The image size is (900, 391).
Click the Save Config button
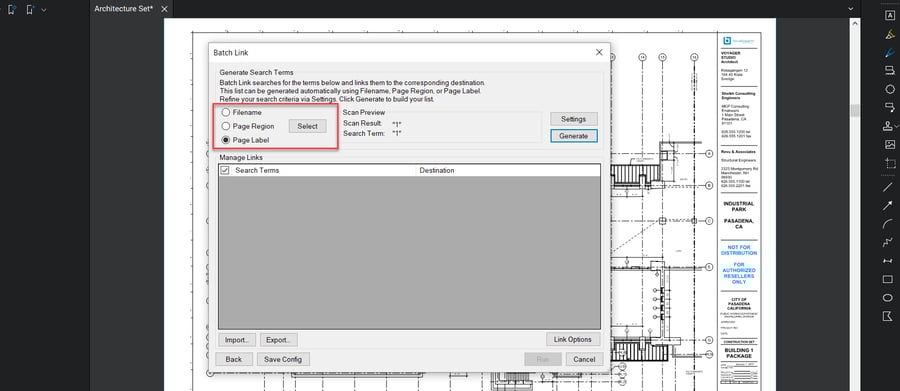coord(283,359)
